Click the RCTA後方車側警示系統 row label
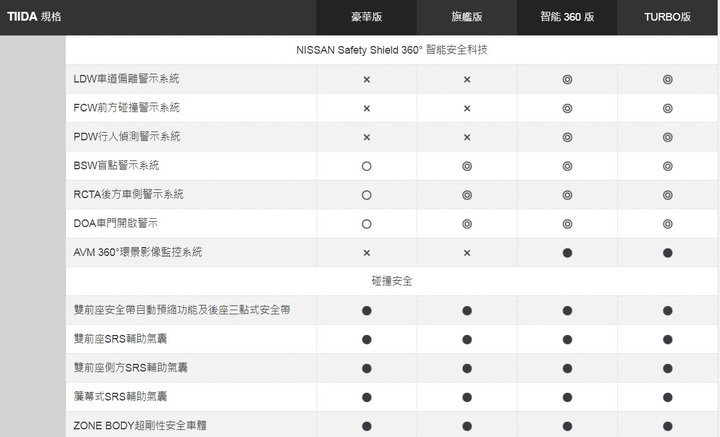The width and height of the screenshot is (720, 437). [x=128, y=194]
